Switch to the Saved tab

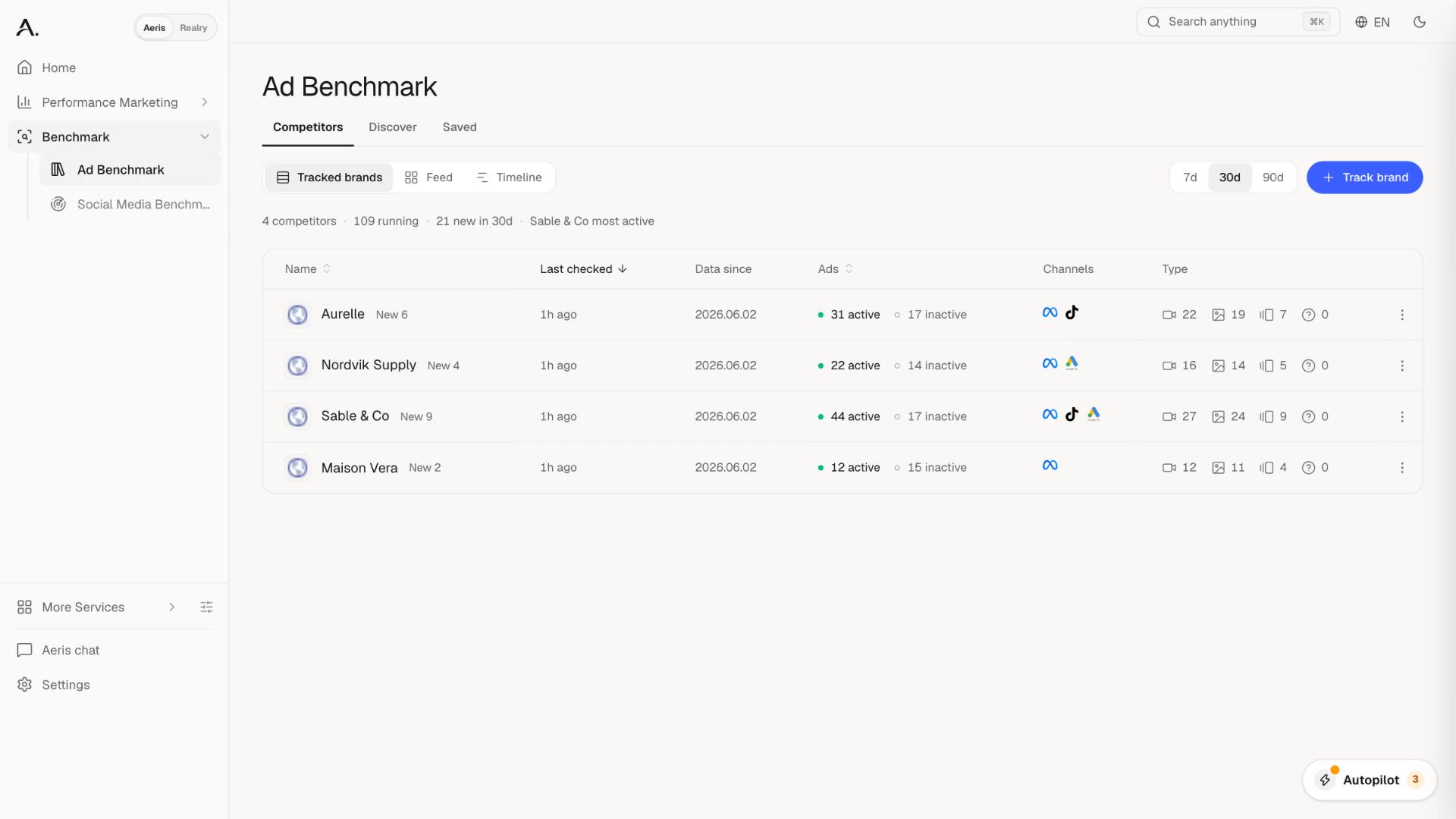point(460,127)
